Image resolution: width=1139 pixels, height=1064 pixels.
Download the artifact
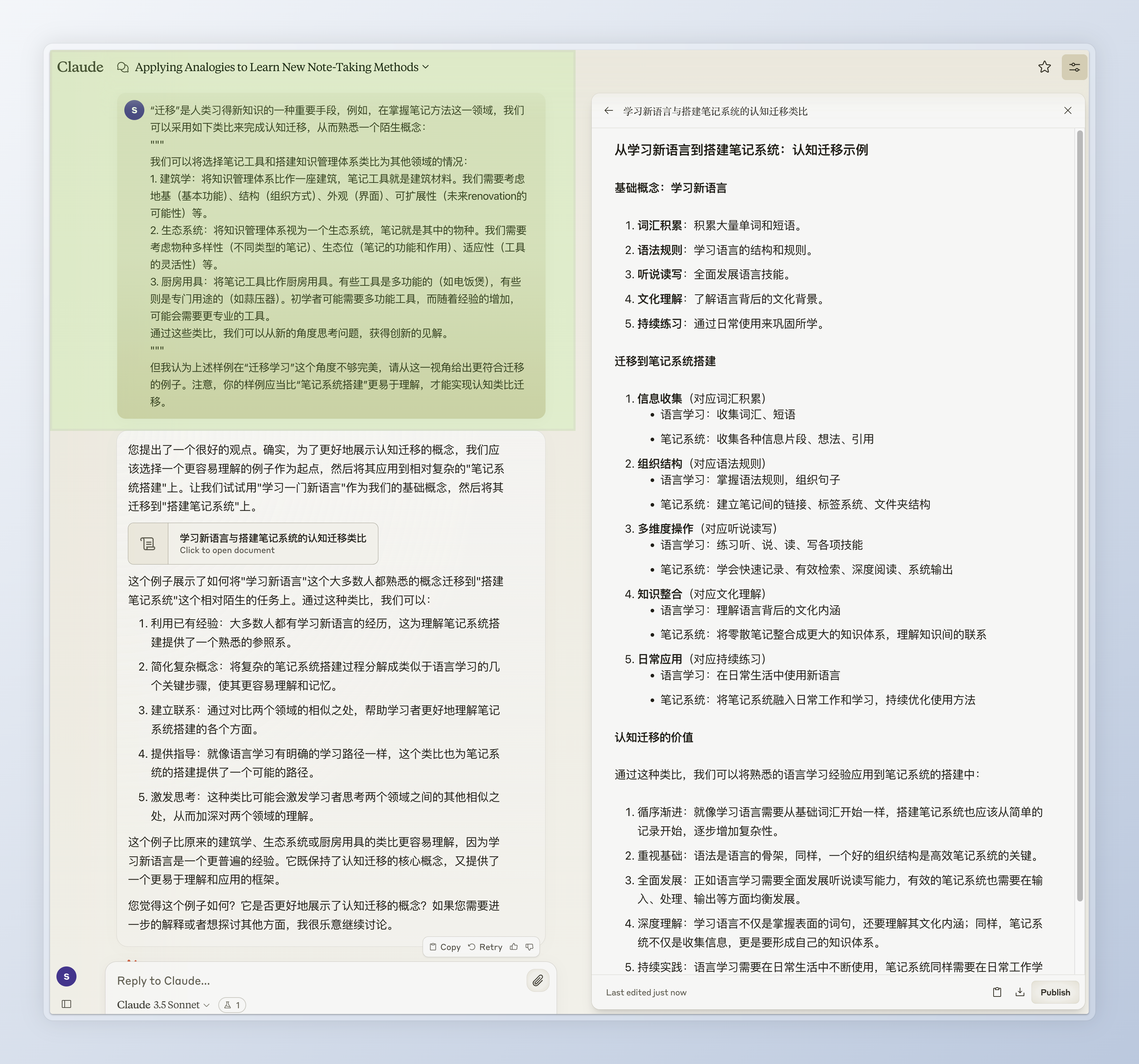pyautogui.click(x=1020, y=993)
